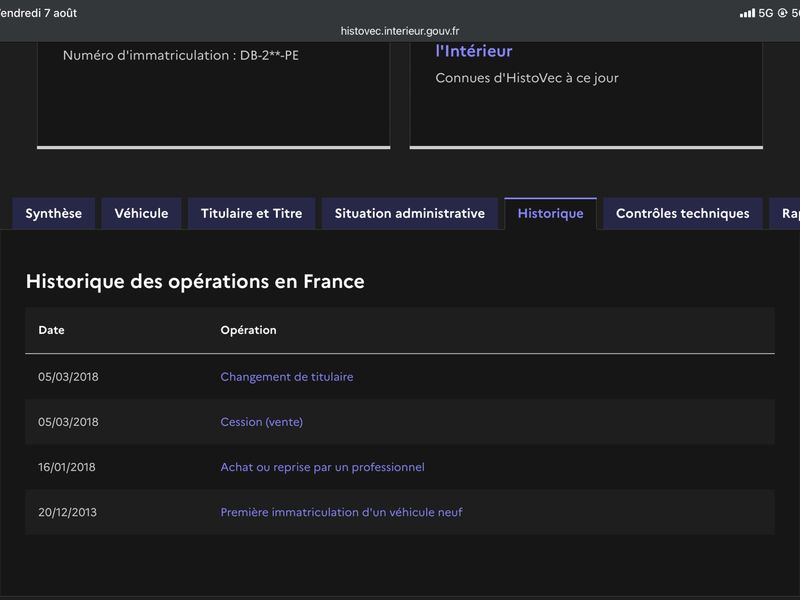The width and height of the screenshot is (800, 600).
Task: Tap the histovec.interieur.gouv.fr address bar
Action: click(x=400, y=31)
